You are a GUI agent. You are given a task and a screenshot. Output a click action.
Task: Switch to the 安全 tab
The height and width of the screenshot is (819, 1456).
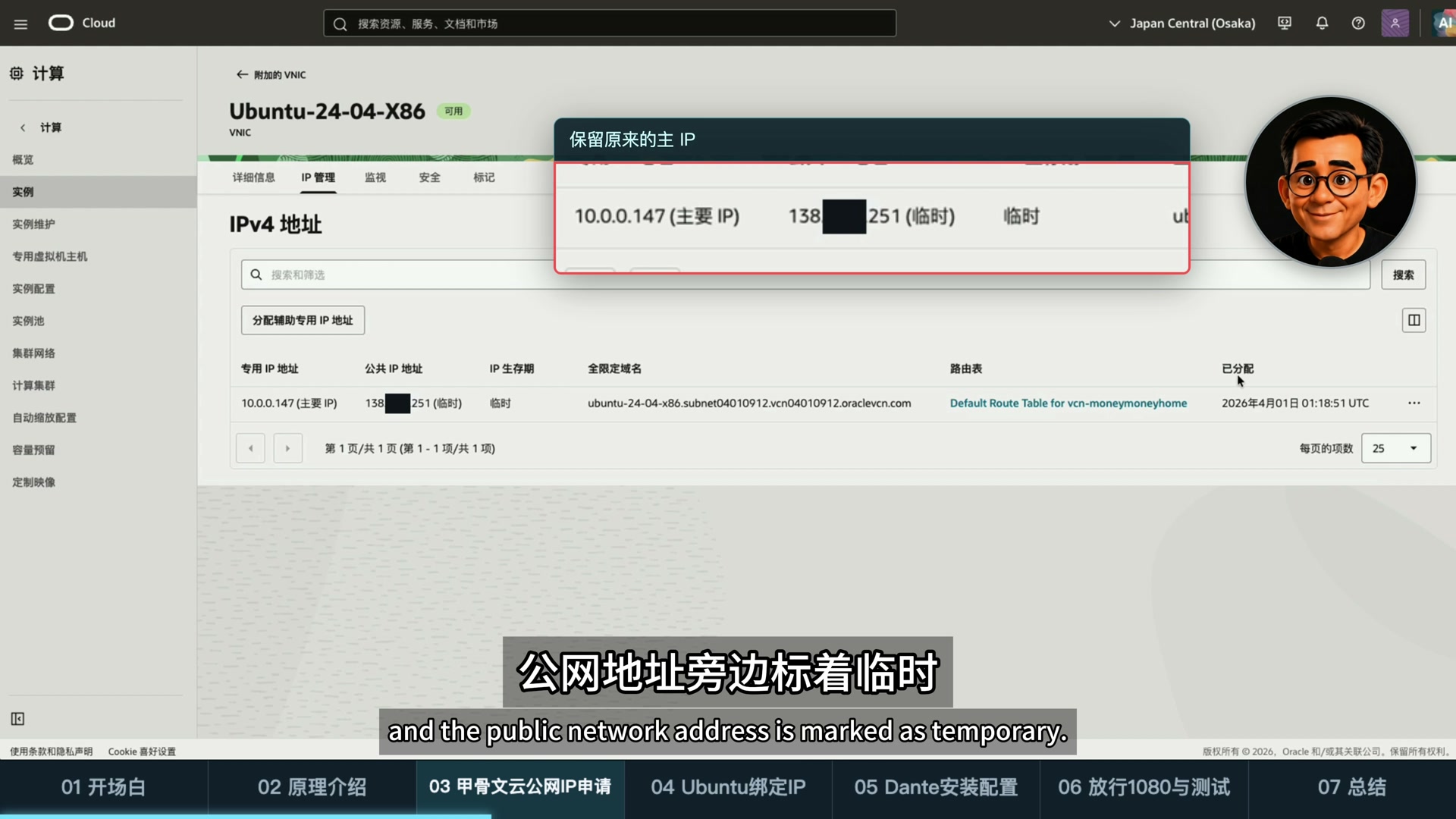pyautogui.click(x=430, y=177)
